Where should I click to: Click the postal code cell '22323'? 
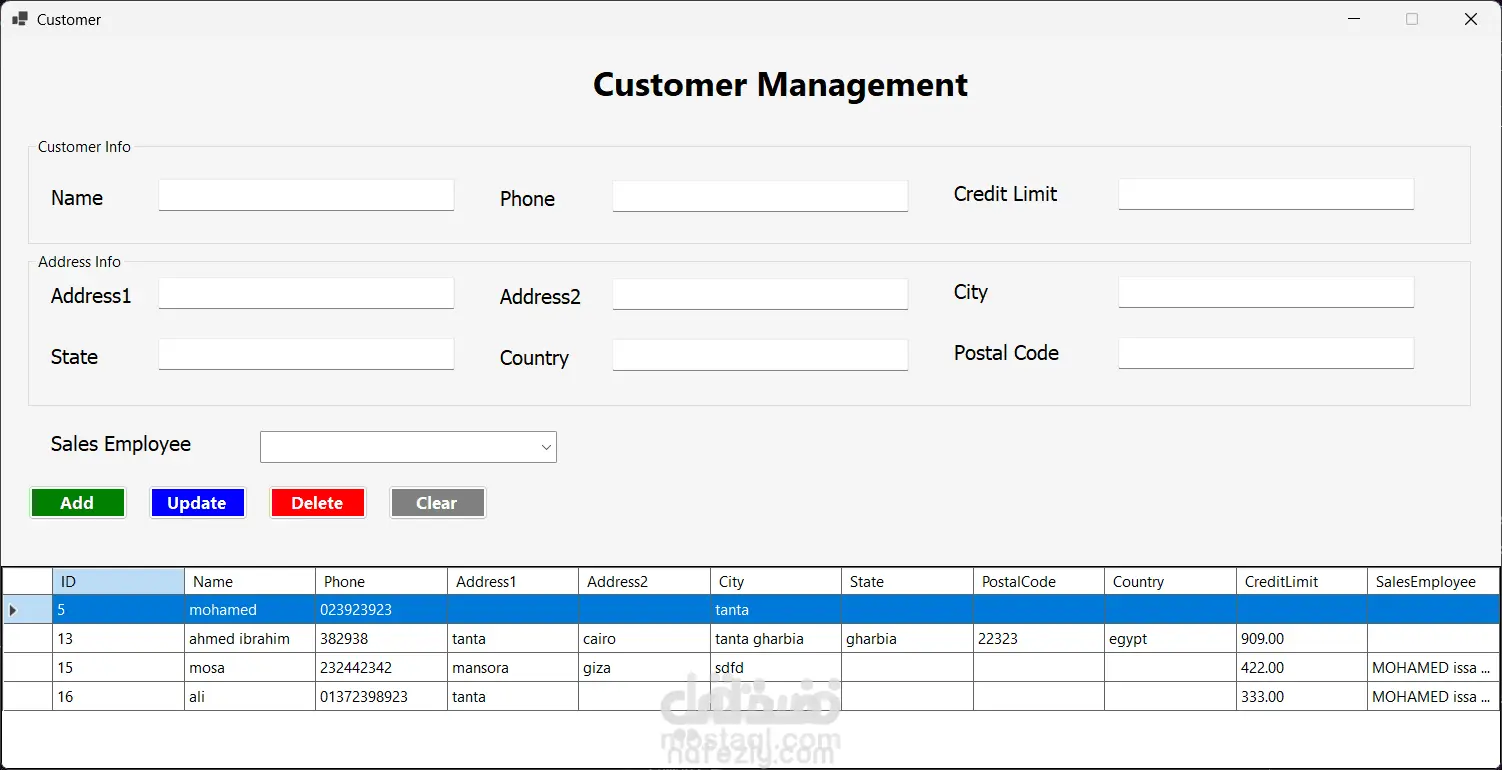tap(1039, 639)
